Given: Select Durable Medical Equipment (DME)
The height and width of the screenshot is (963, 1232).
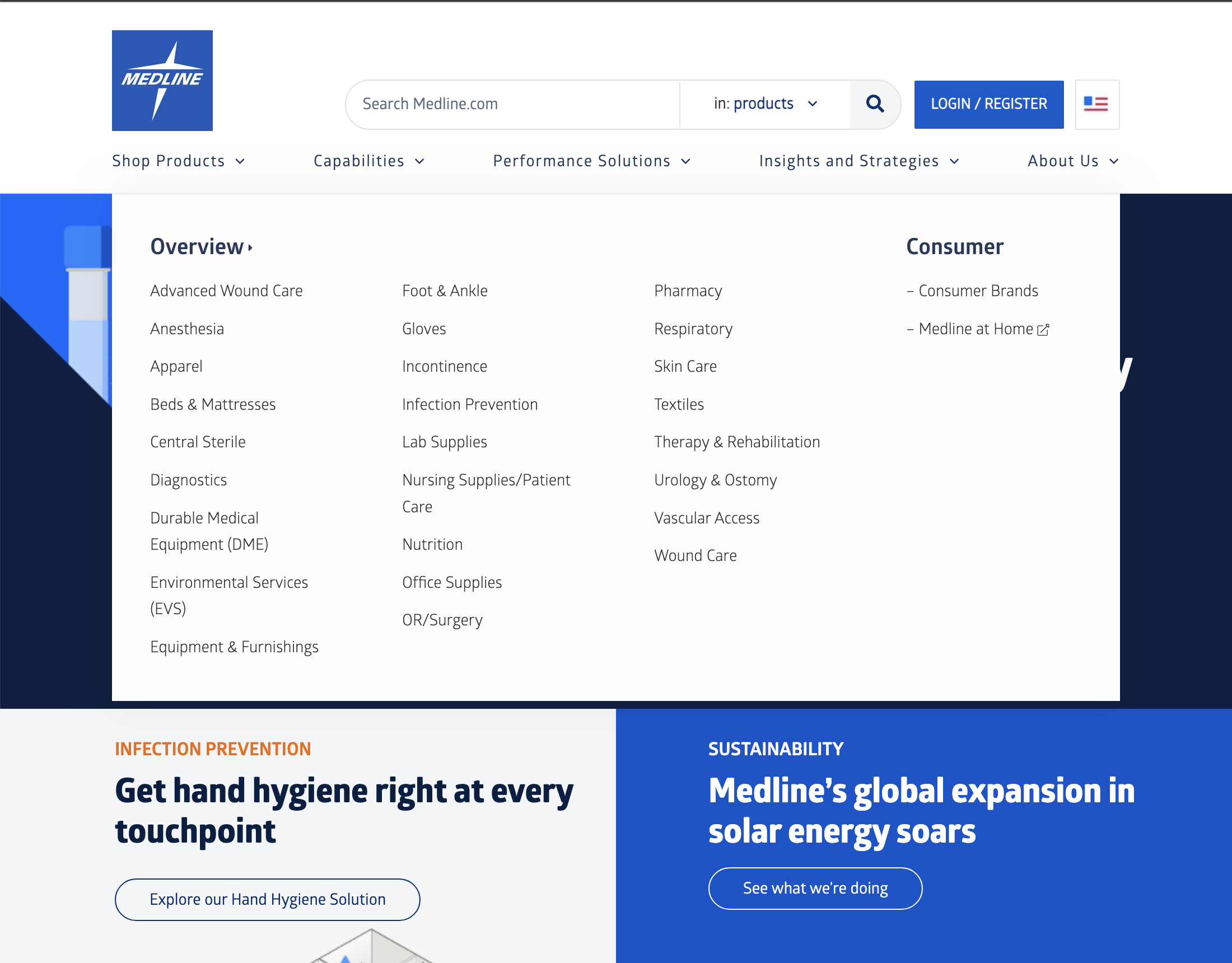Looking at the screenshot, I should (209, 531).
